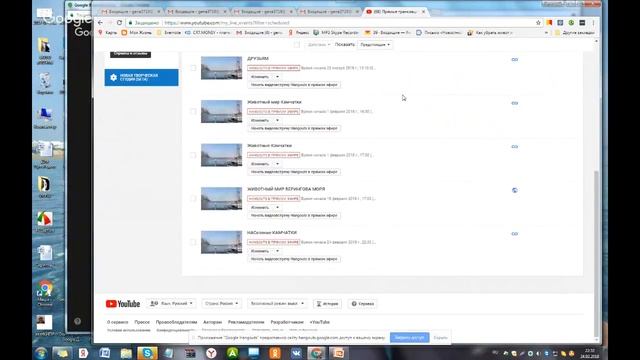640x360 pixels.
Task: Open the Word icon in the taskbar
Action: (x=105, y=353)
